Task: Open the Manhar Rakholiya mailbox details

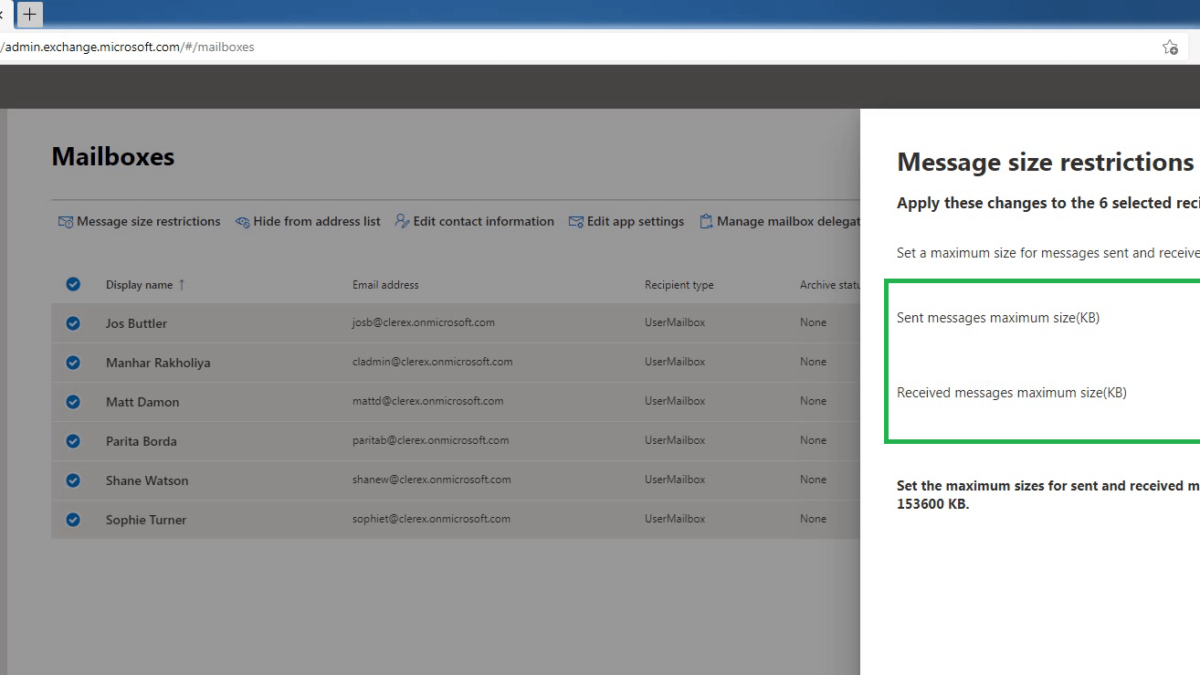Action: click(x=158, y=363)
